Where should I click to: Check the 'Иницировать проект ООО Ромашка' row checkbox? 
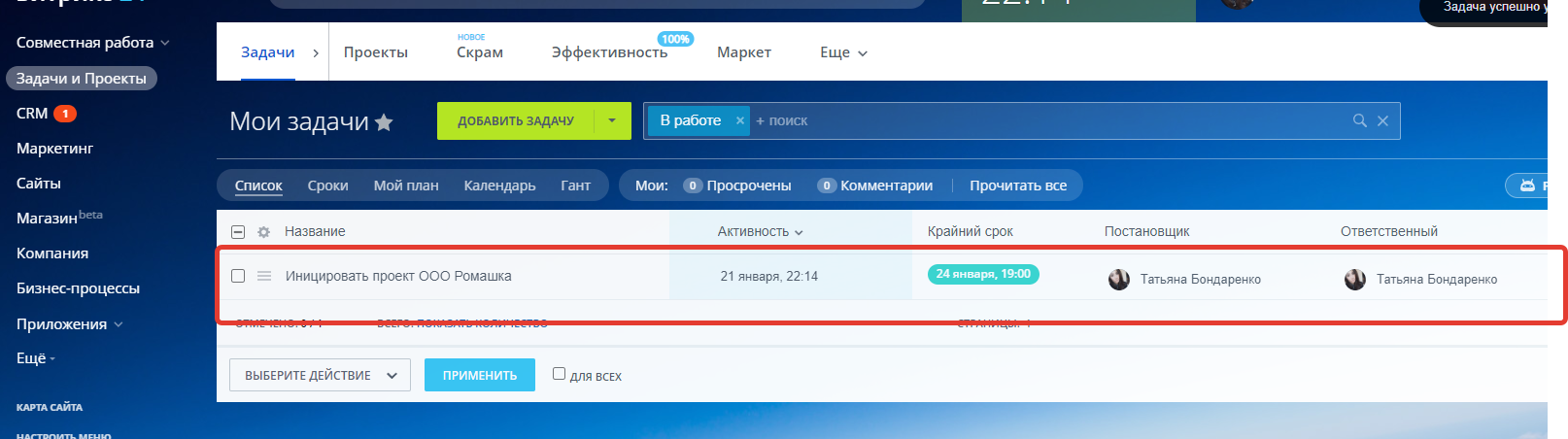(238, 276)
